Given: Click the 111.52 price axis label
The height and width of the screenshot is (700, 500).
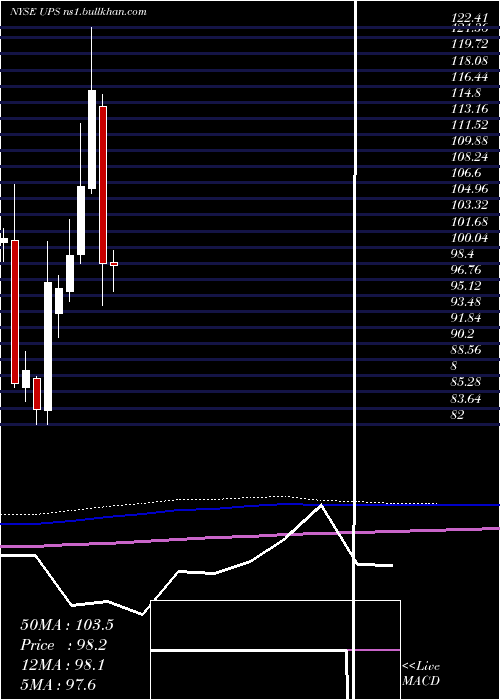Looking at the screenshot, I should click(x=469, y=125).
